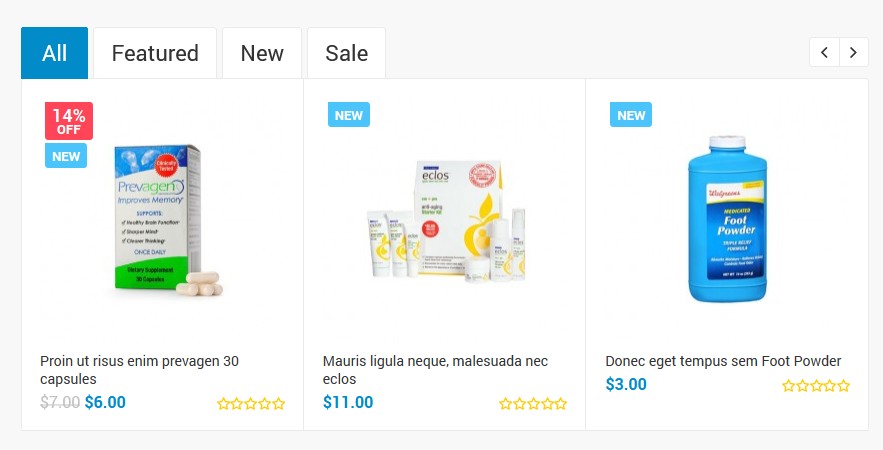Click the 14% OFF discount badge

tap(69, 121)
